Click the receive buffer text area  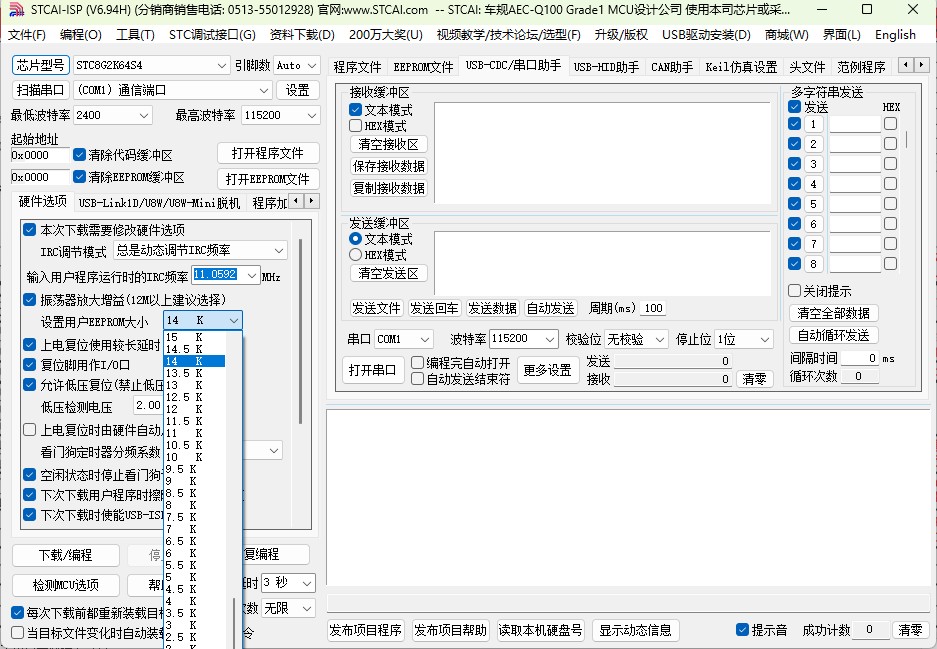tap(602, 154)
